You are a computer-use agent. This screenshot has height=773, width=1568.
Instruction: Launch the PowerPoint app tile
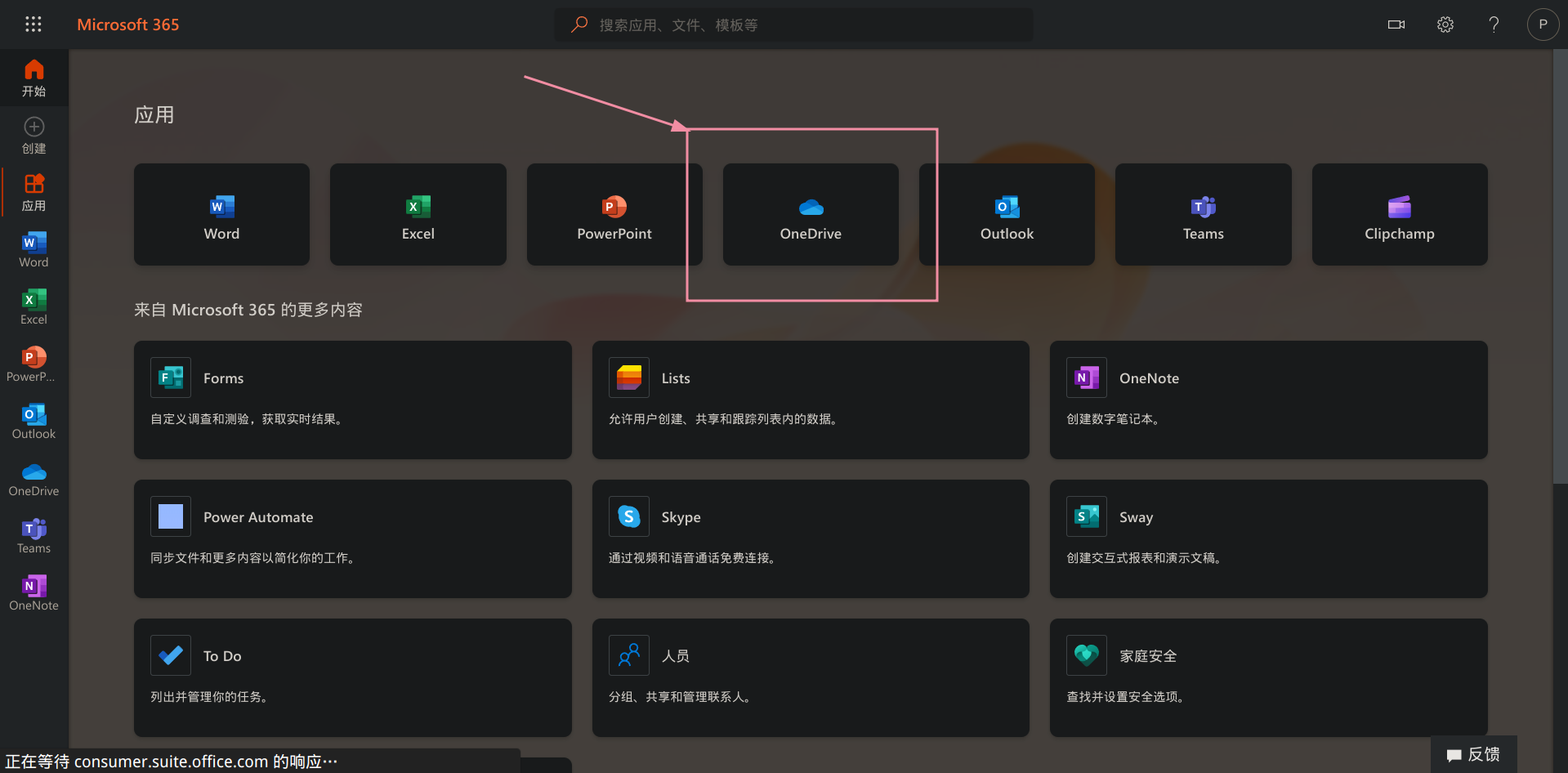click(x=614, y=214)
